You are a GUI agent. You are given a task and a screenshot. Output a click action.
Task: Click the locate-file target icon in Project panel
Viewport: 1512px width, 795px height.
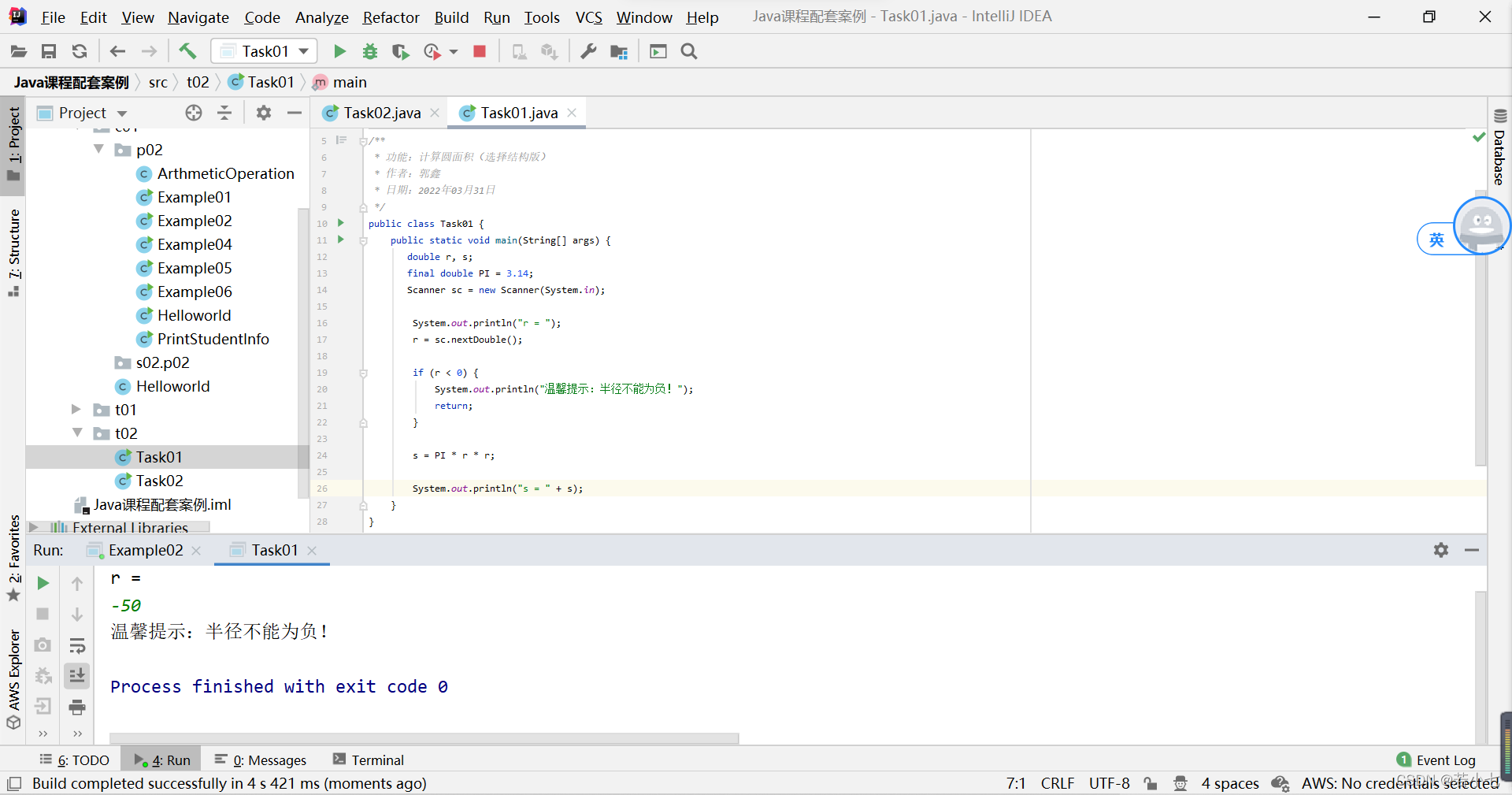(x=194, y=113)
